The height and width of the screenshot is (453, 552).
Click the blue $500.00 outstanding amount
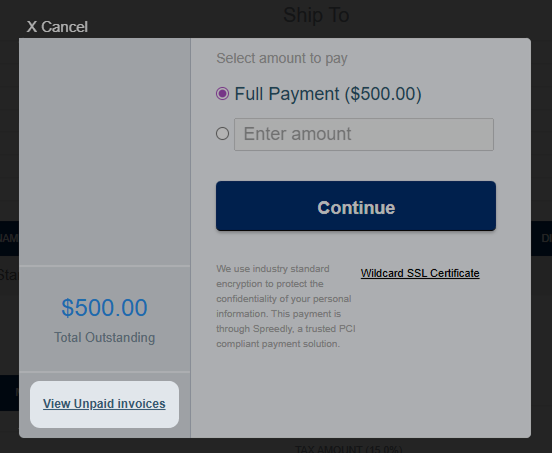(104, 308)
